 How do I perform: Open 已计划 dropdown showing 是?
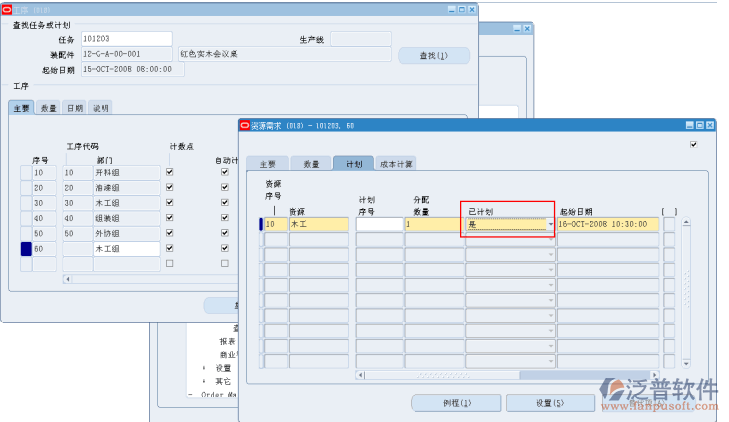coord(550,226)
